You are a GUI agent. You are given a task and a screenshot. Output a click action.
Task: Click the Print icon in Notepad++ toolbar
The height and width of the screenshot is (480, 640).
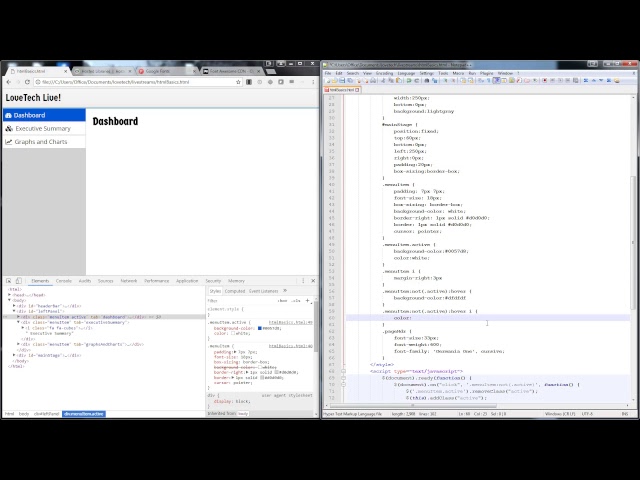pyautogui.click(x=373, y=80)
